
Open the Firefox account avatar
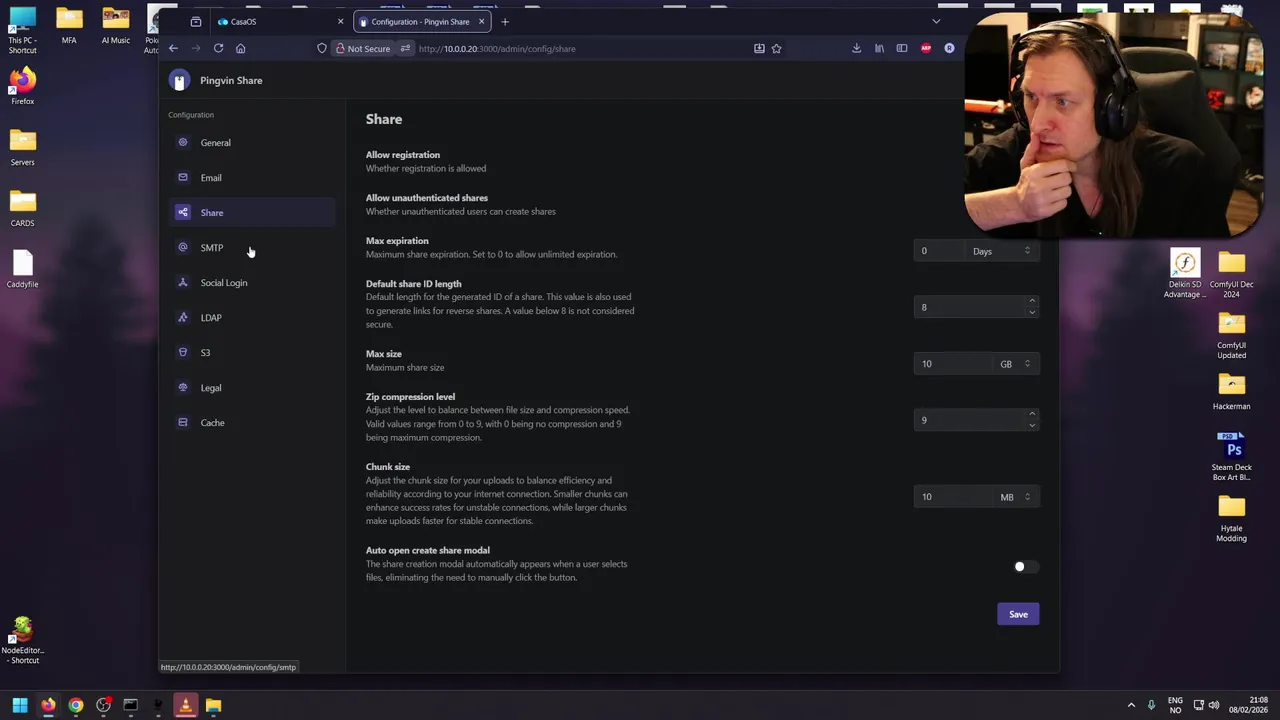[949, 48]
